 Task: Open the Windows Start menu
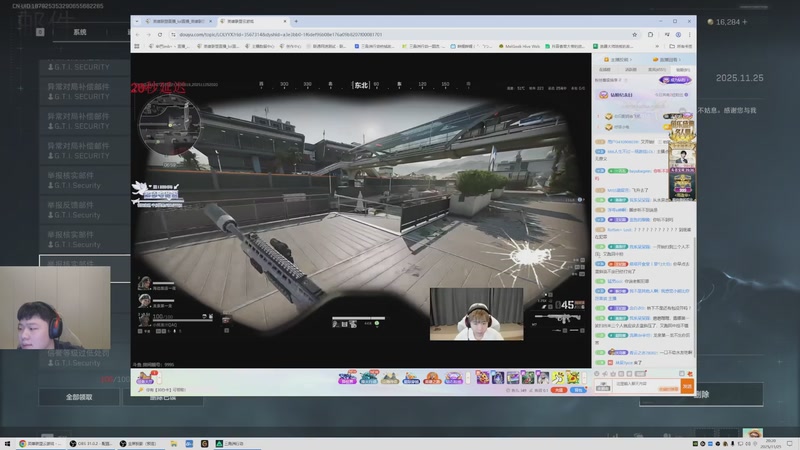7,443
